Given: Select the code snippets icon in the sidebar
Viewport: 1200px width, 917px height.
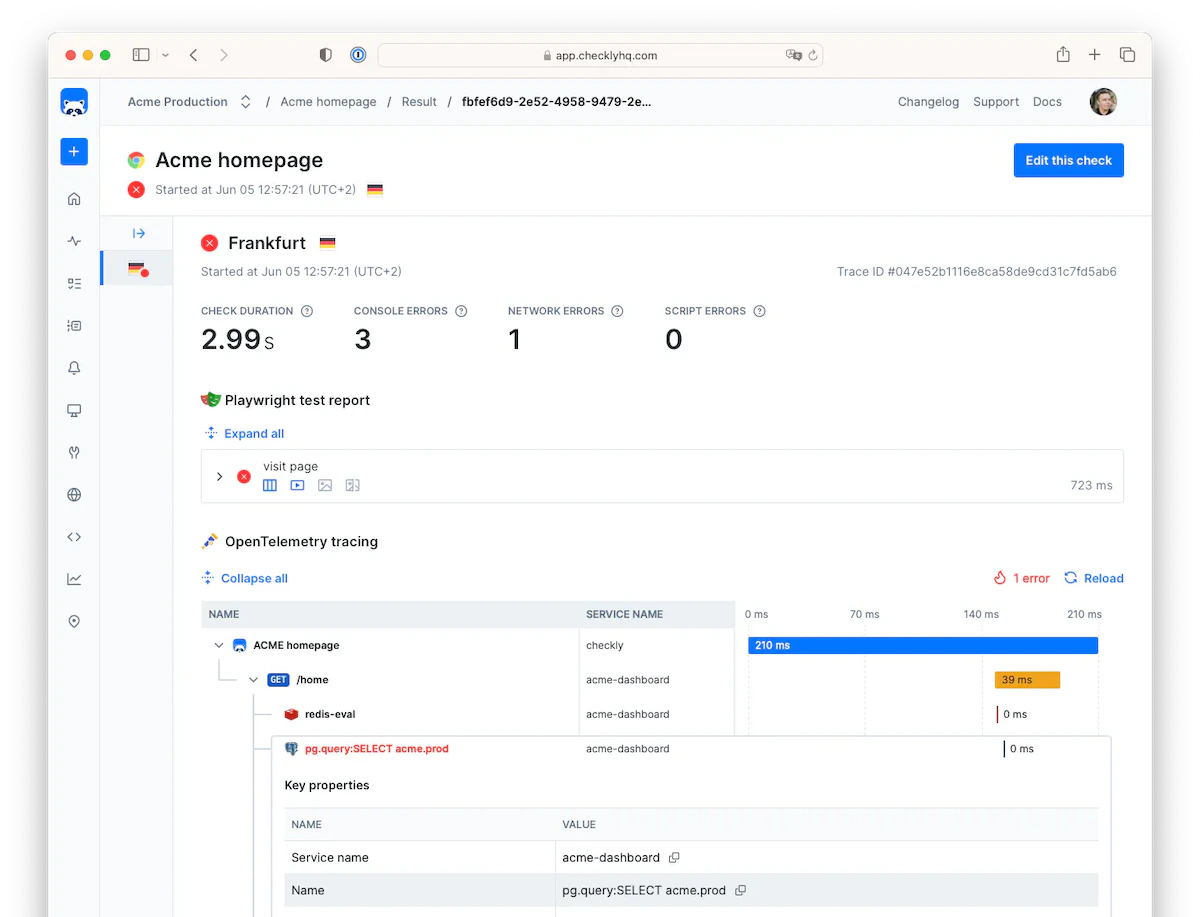Looking at the screenshot, I should tap(73, 536).
